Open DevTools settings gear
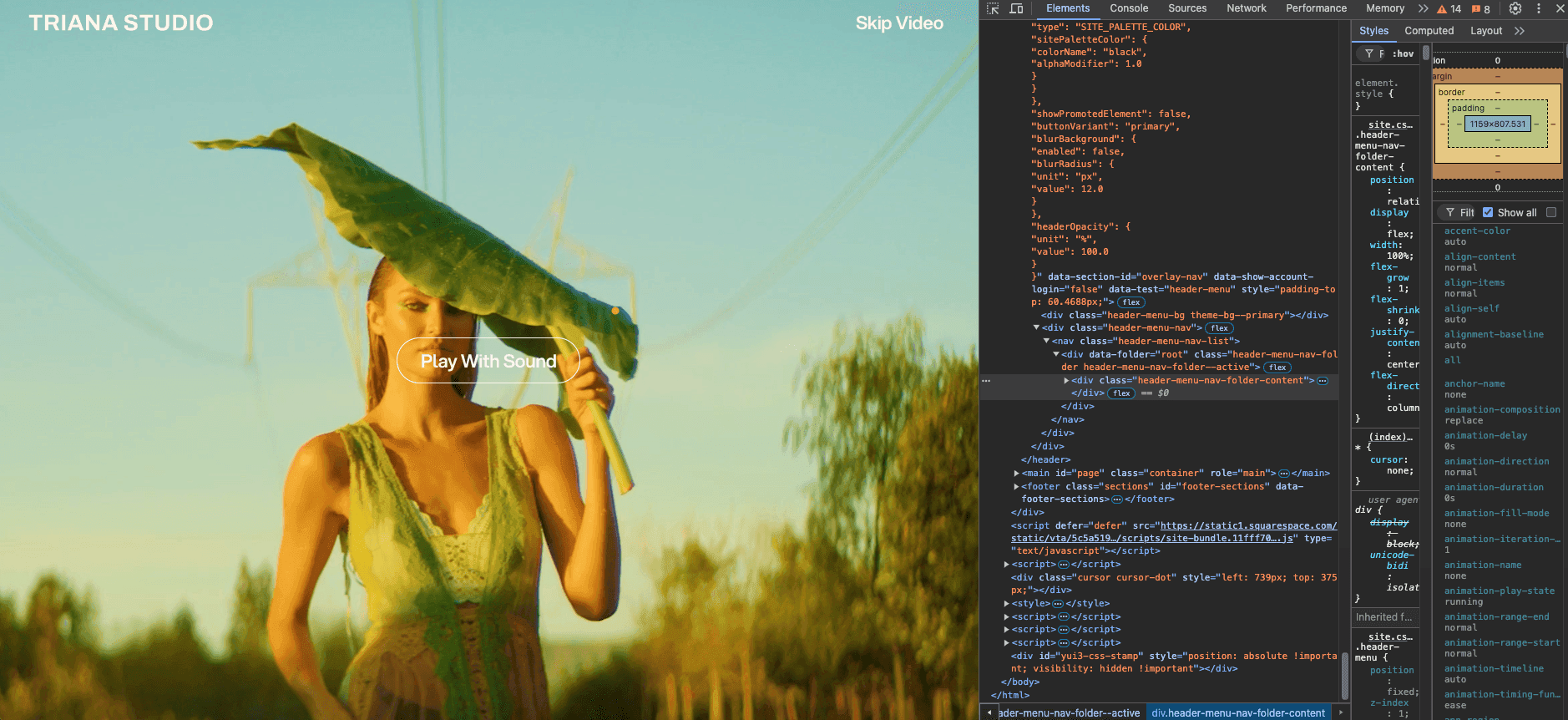1568x720 pixels. pyautogui.click(x=1515, y=8)
